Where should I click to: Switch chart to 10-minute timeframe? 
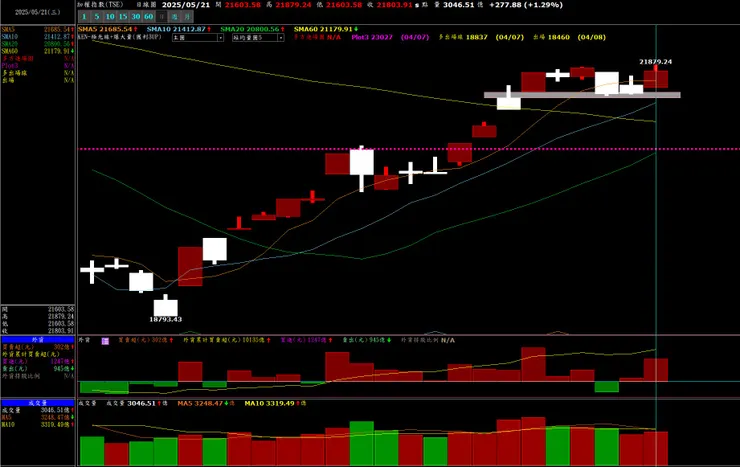(110, 17)
